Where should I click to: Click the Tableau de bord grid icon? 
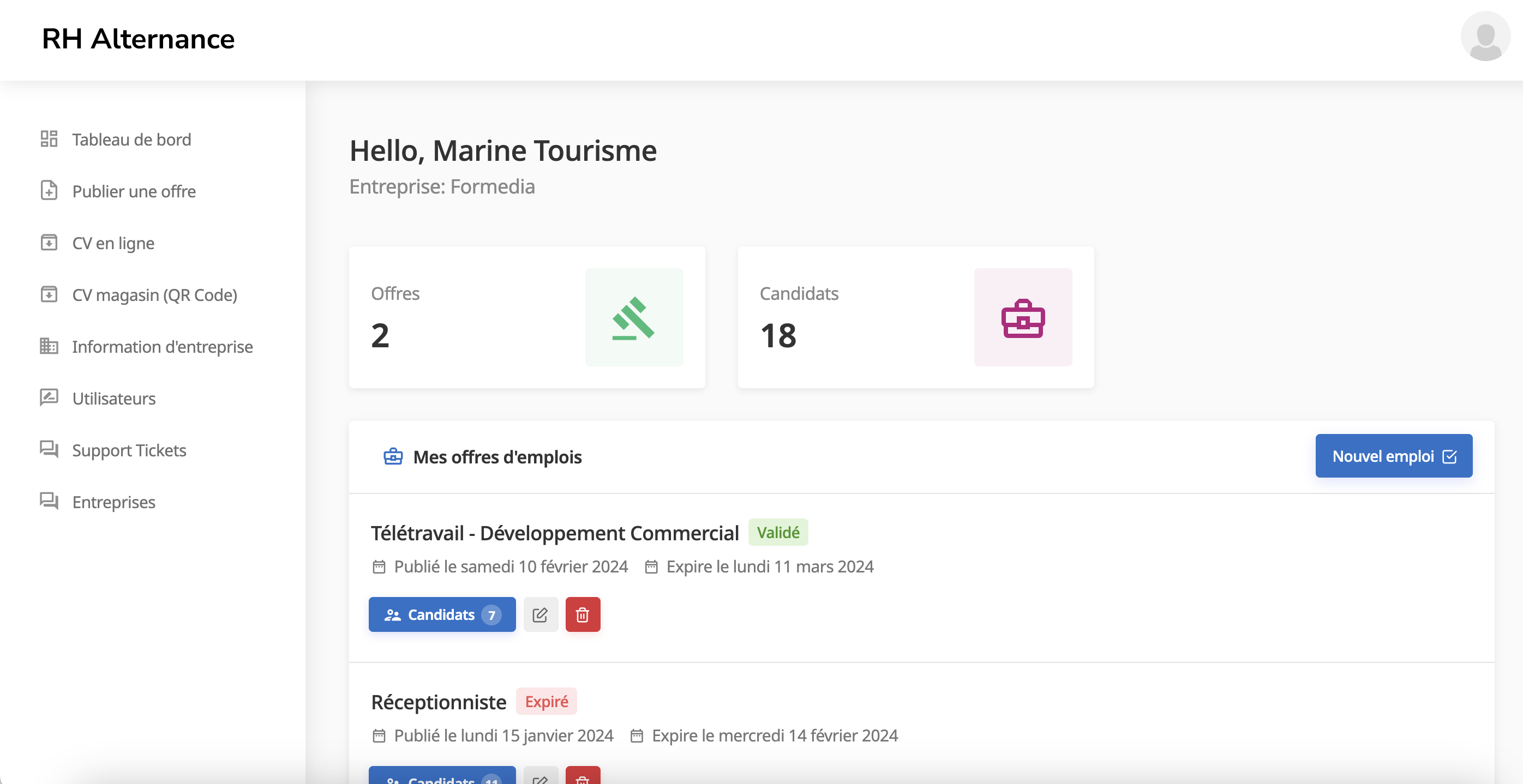[x=49, y=139]
